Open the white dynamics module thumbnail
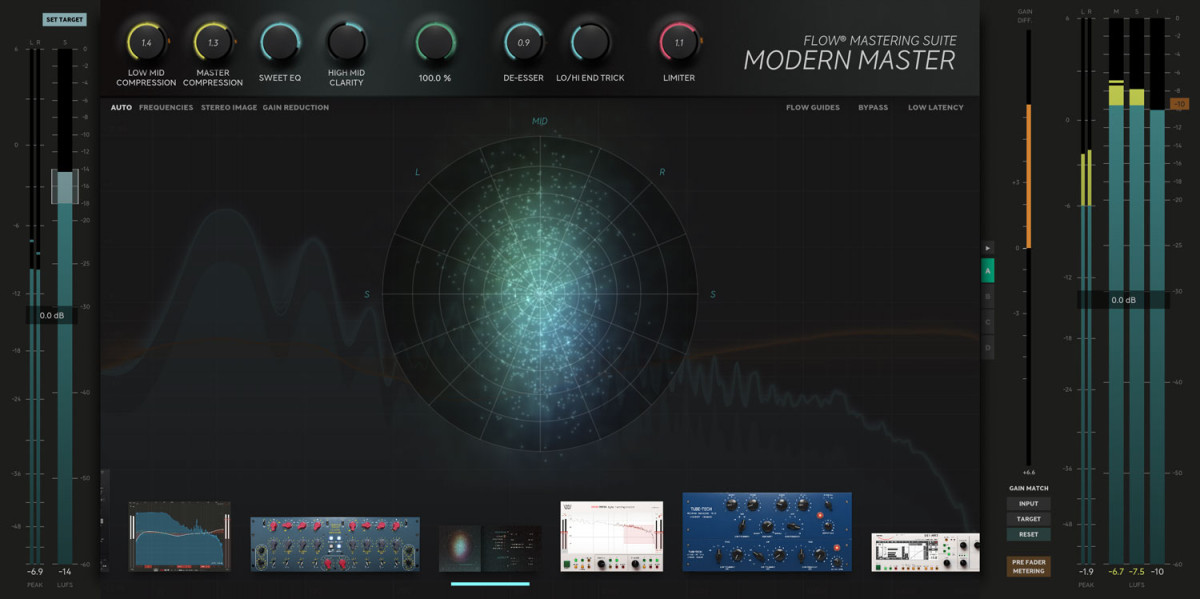This screenshot has width=1200, height=599. coord(612,536)
